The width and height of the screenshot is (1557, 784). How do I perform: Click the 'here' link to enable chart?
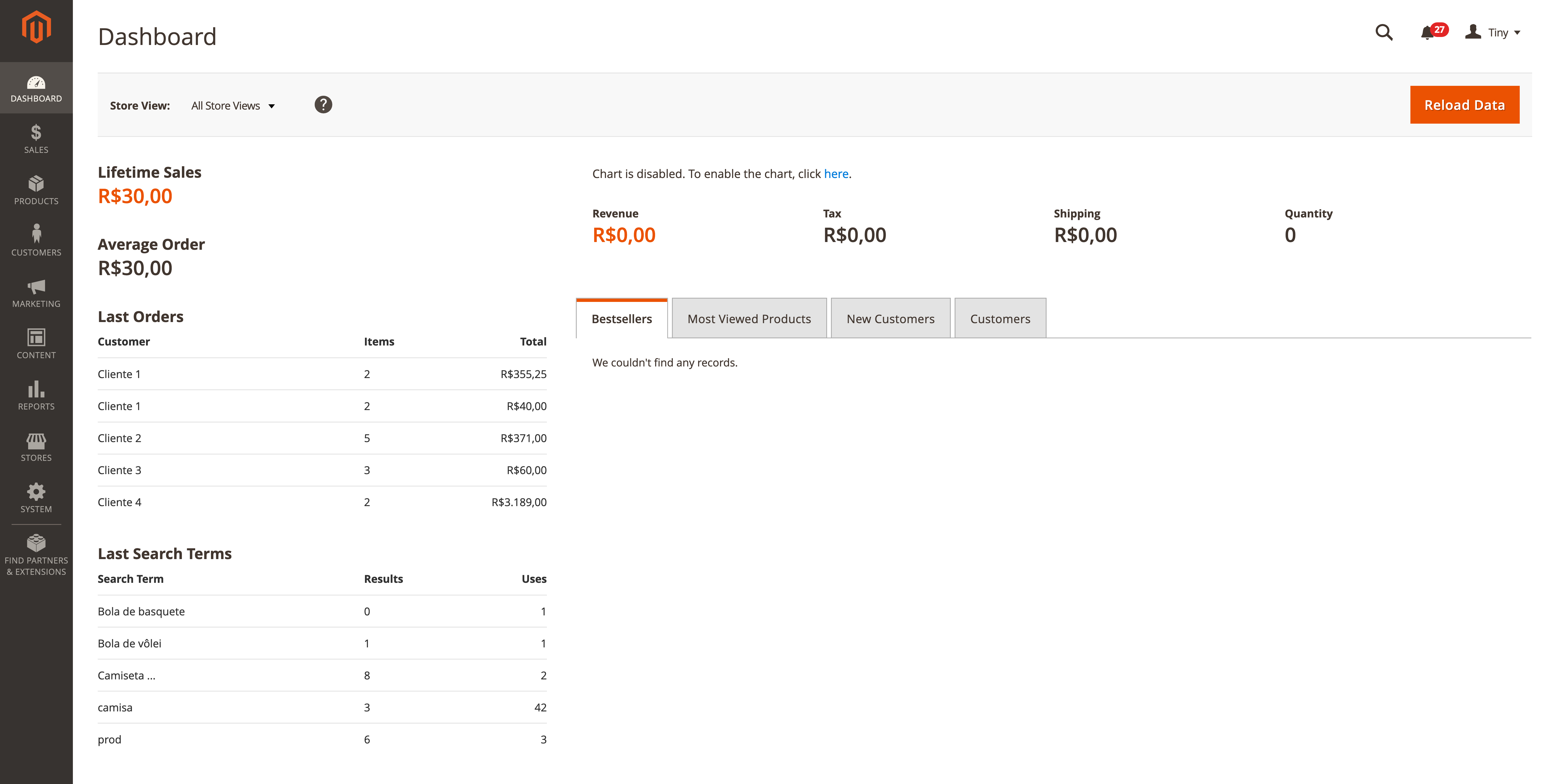click(836, 174)
